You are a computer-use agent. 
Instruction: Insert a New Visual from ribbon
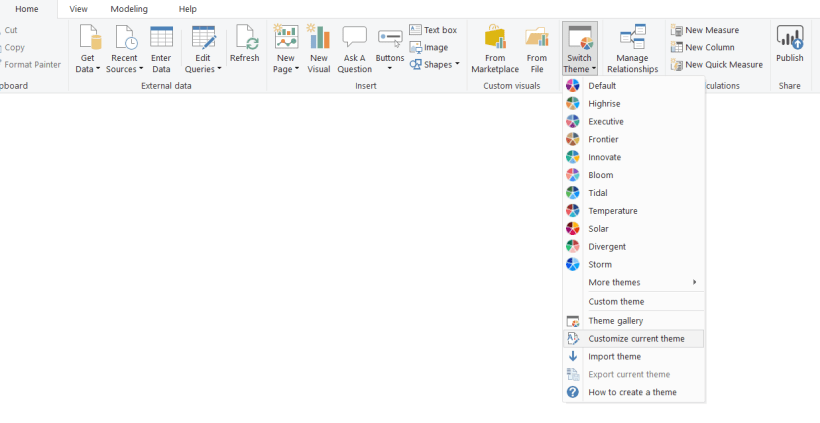pos(319,38)
